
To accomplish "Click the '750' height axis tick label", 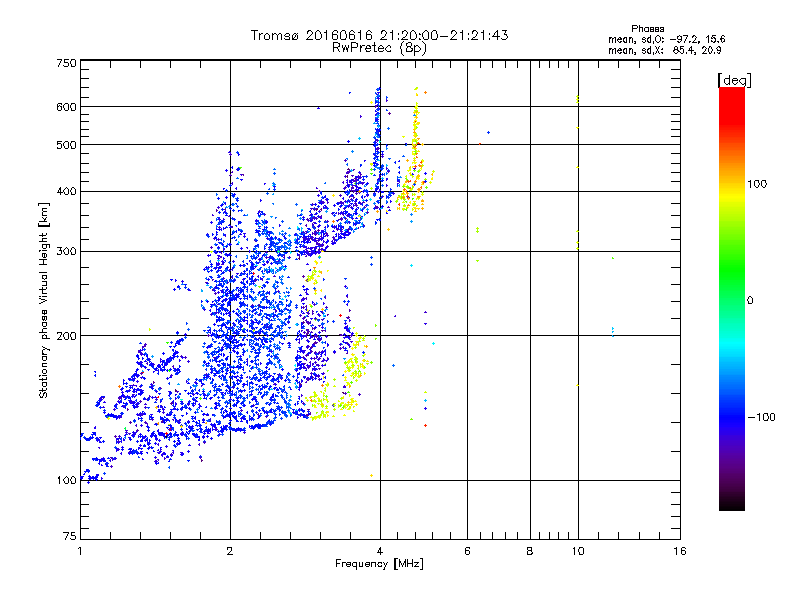I will 66,63.
